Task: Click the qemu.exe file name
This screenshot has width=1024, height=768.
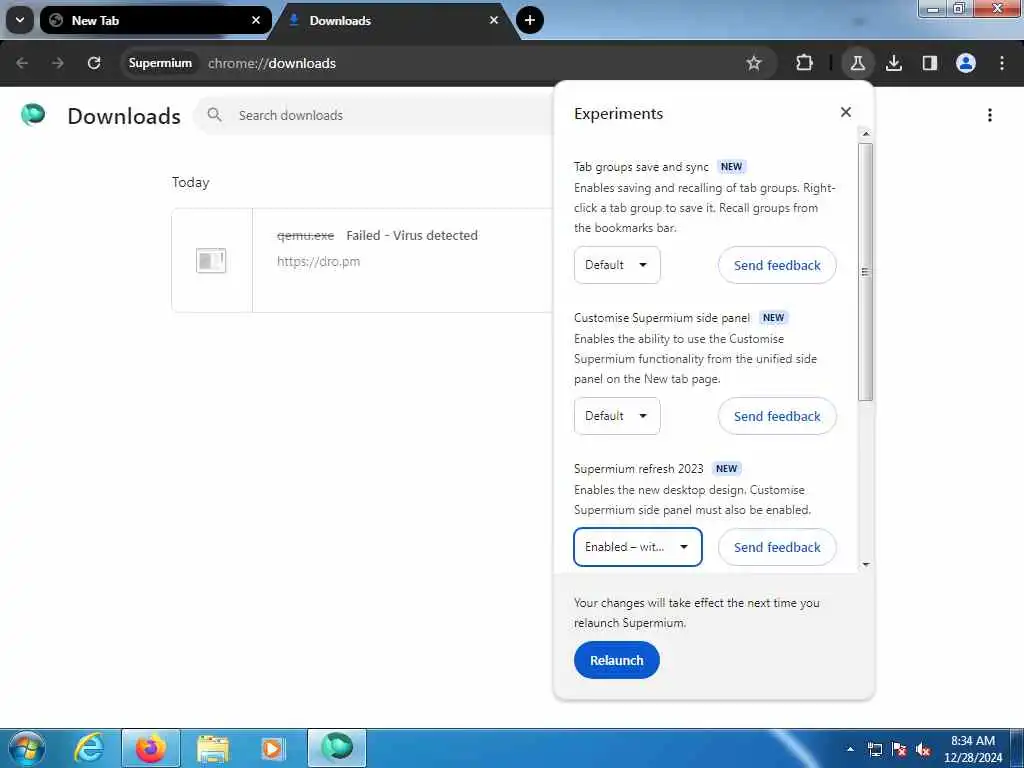Action: pyautogui.click(x=305, y=236)
